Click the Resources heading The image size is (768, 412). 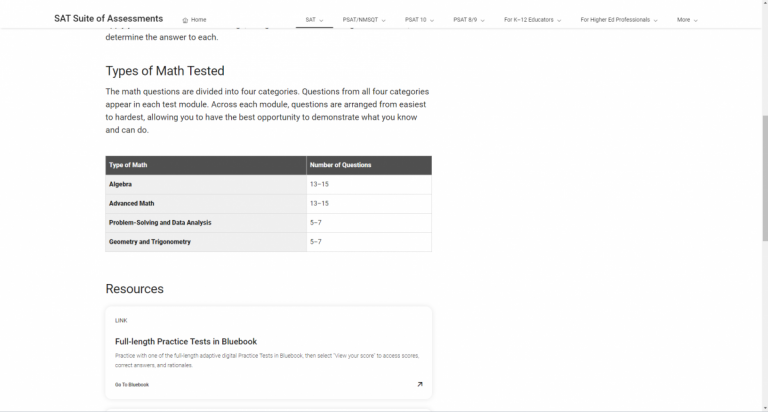pyautogui.click(x=134, y=289)
